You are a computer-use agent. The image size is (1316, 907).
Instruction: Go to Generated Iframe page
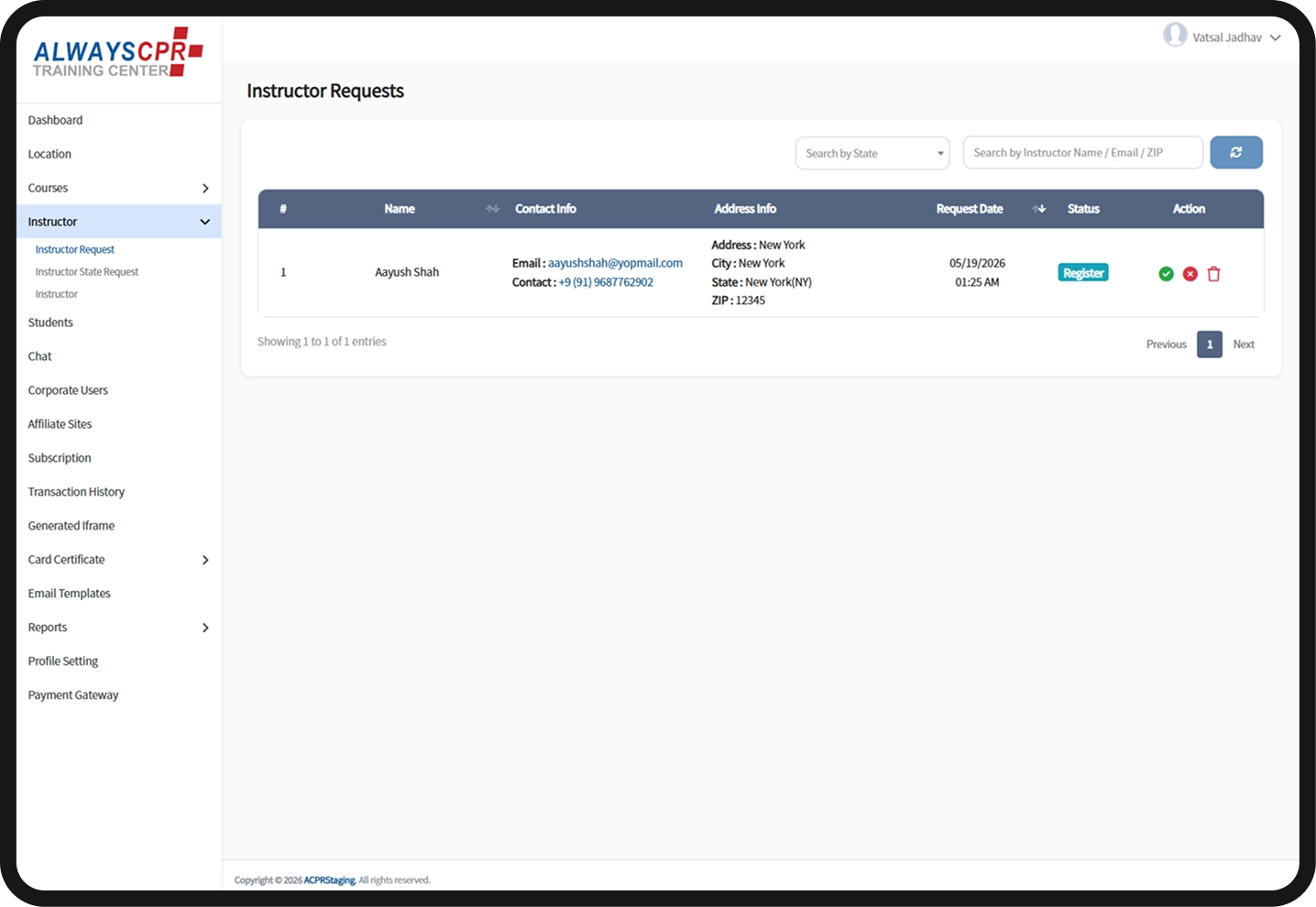[x=71, y=526]
